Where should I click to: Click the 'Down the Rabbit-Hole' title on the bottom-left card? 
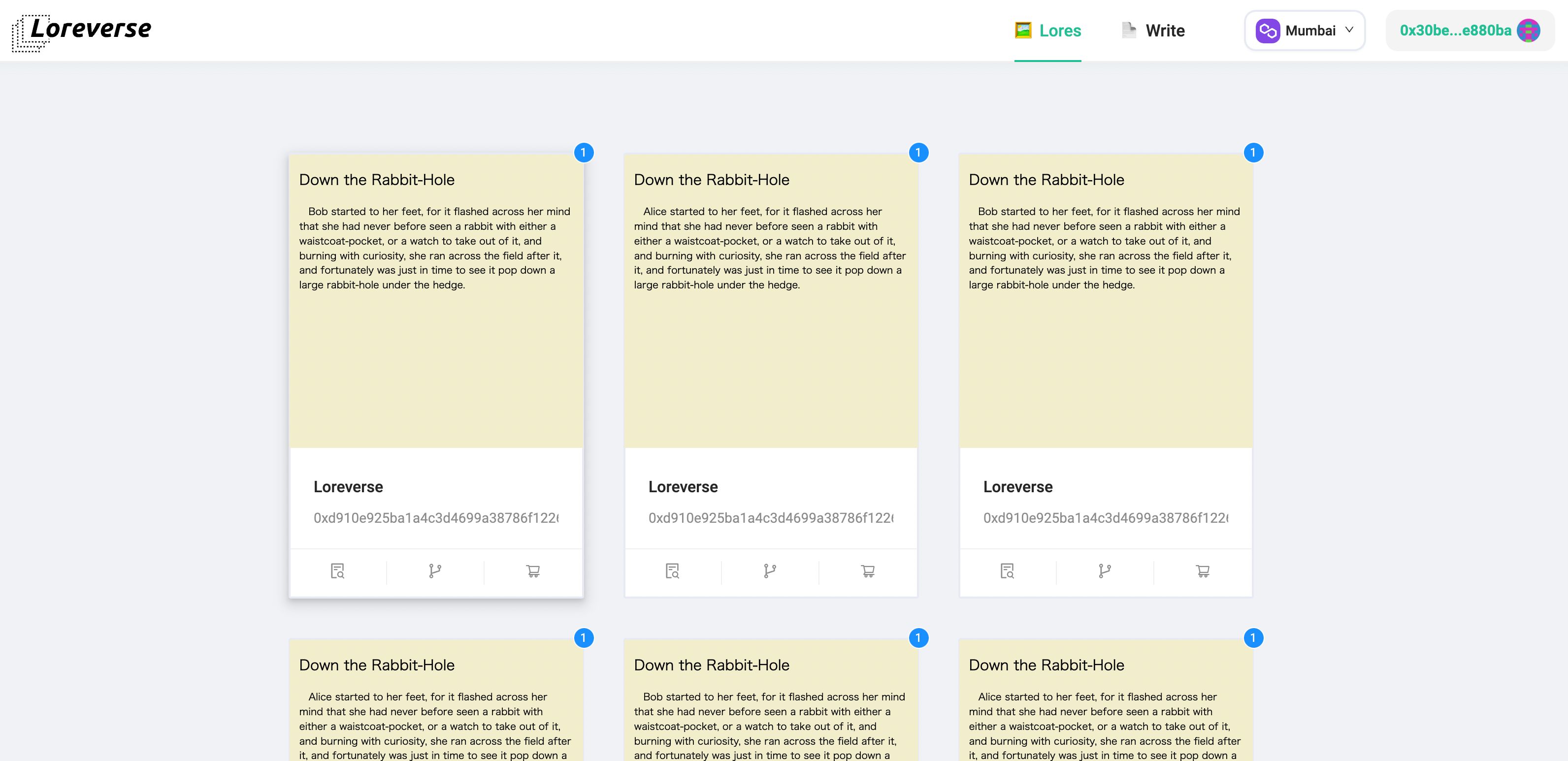377,665
